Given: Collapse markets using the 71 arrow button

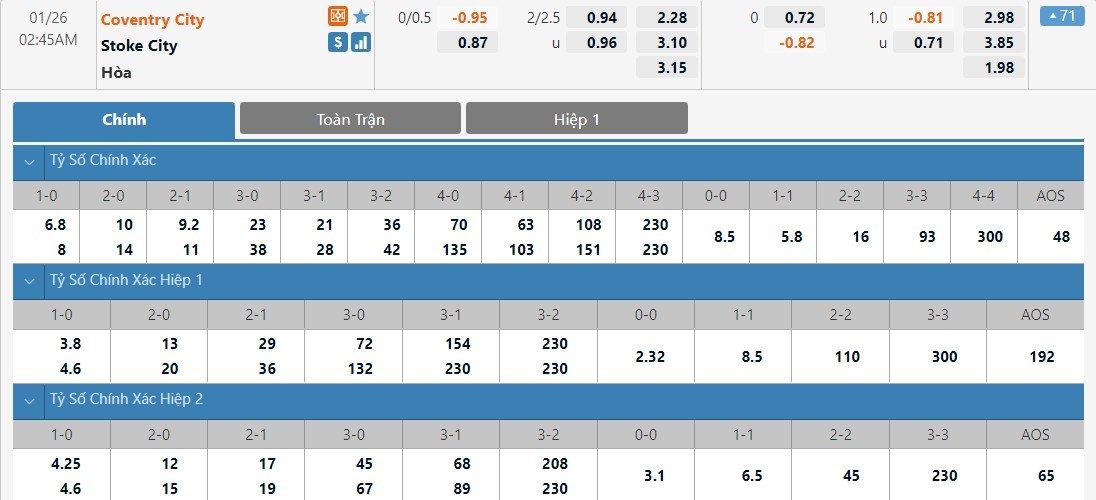Looking at the screenshot, I should [1063, 16].
